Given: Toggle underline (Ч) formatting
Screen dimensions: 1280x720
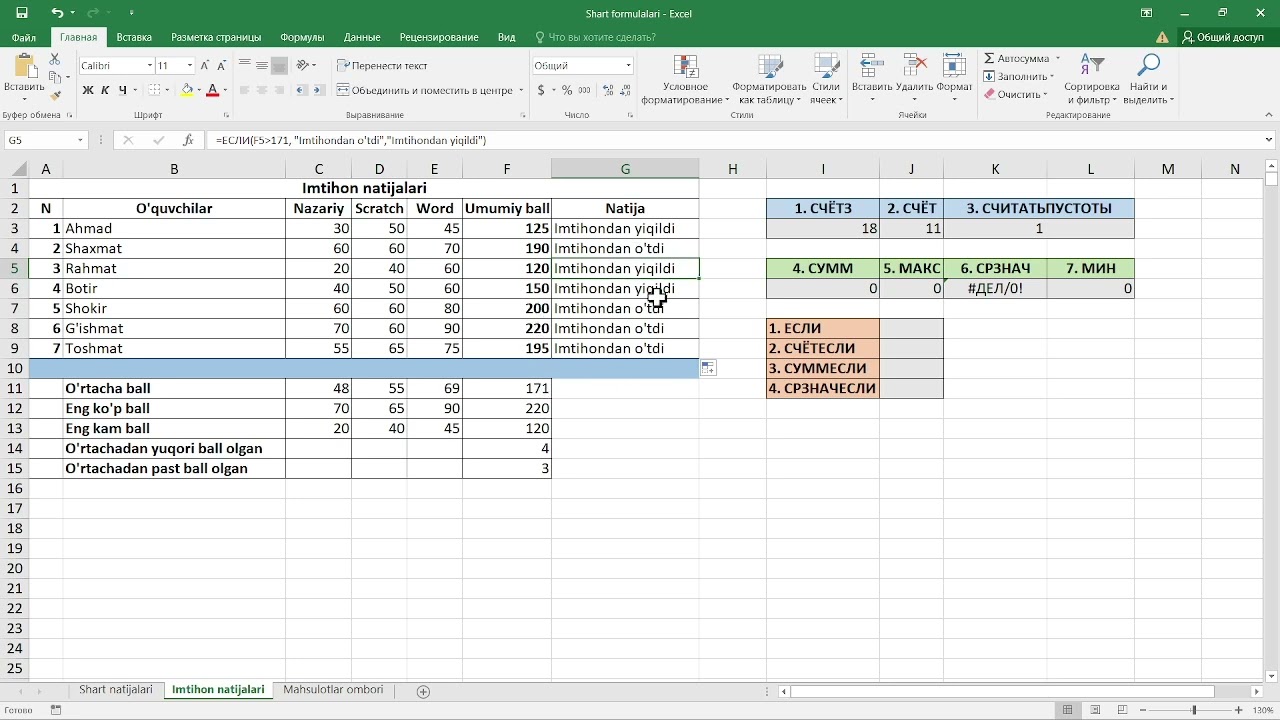Looking at the screenshot, I should click(123, 90).
